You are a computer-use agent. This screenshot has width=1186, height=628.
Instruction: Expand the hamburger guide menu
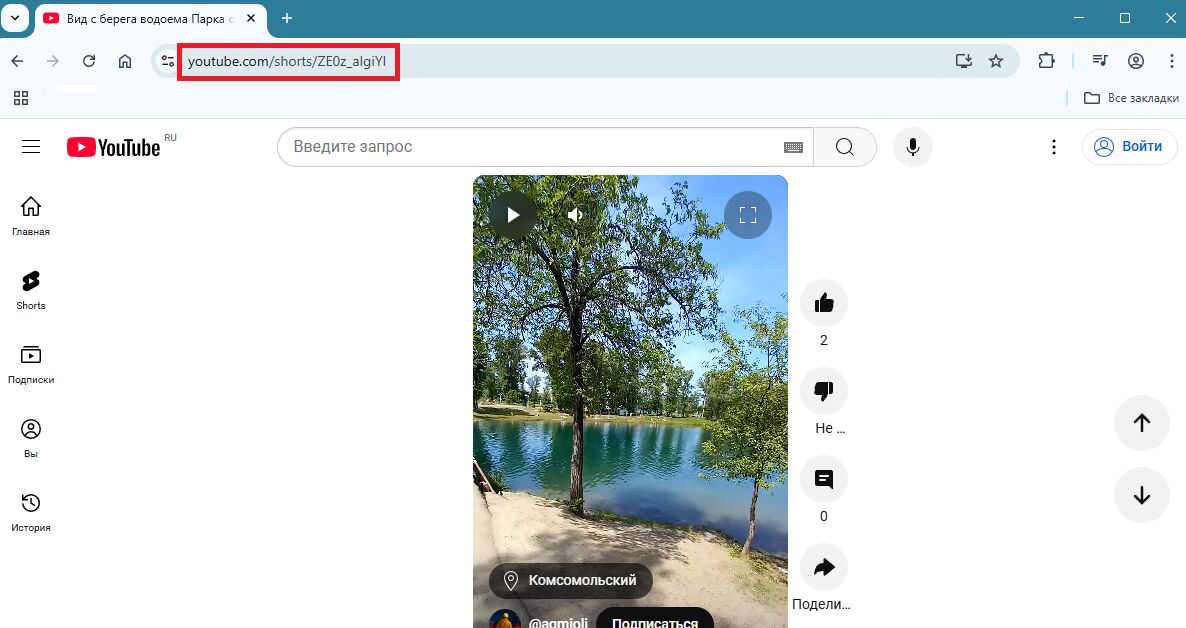point(31,147)
